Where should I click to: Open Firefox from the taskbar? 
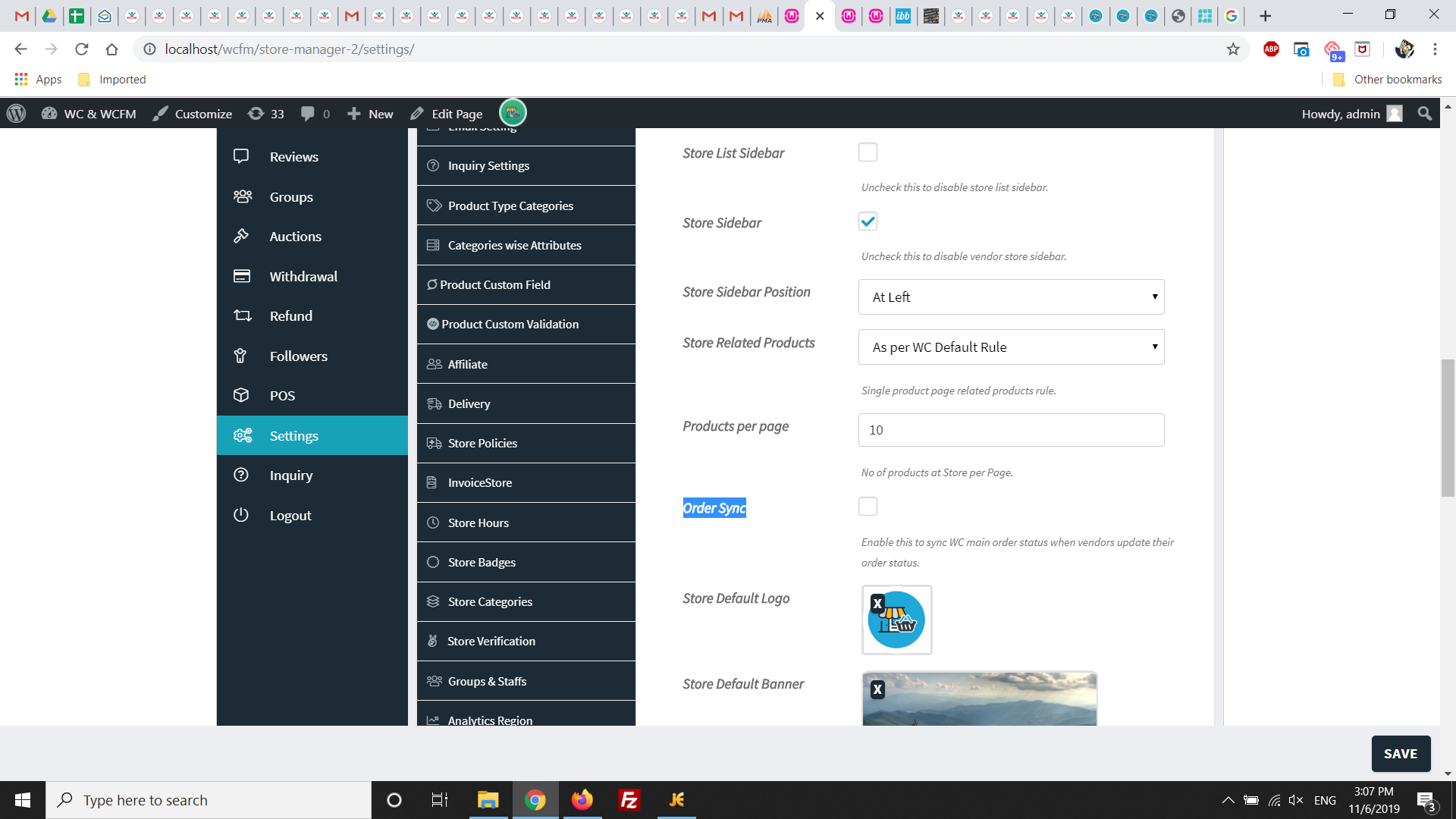(582, 800)
